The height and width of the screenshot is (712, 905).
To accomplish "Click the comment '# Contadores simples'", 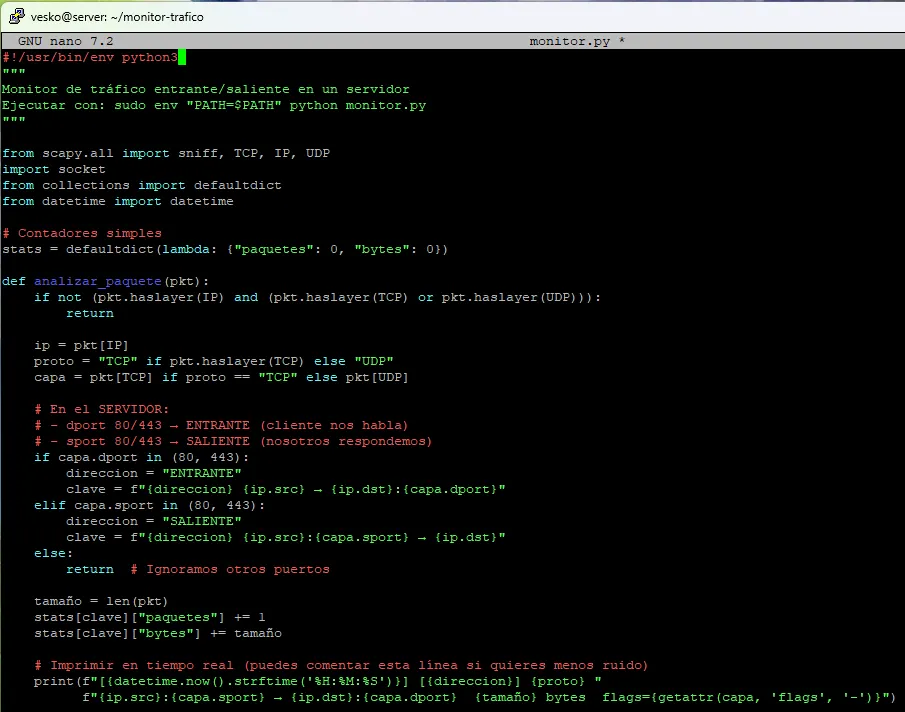I will click(82, 234).
